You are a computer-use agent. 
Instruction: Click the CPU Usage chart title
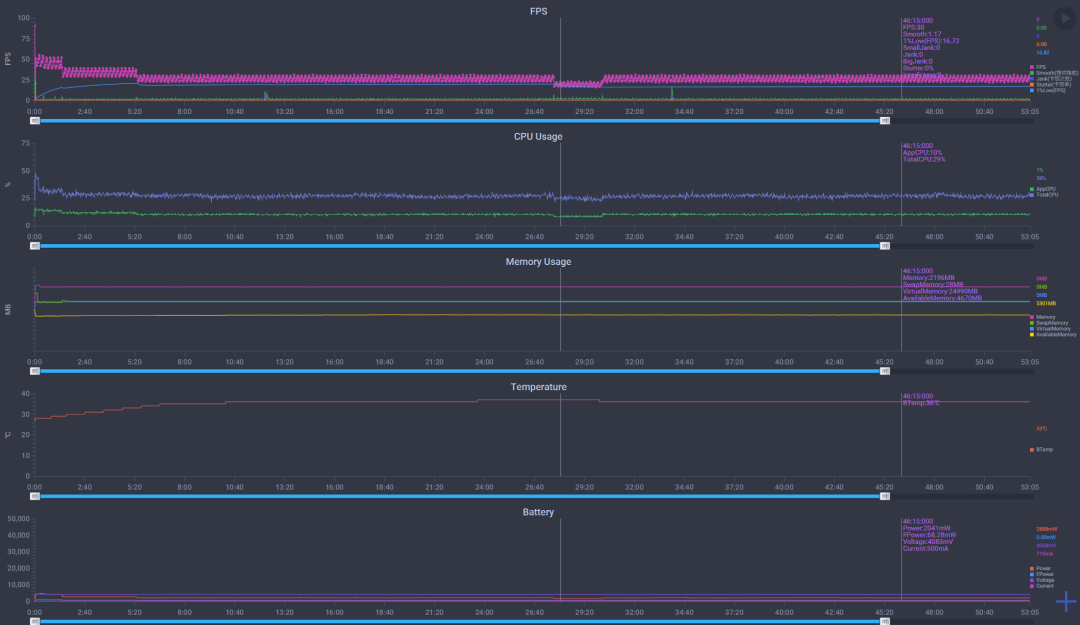(x=538, y=136)
